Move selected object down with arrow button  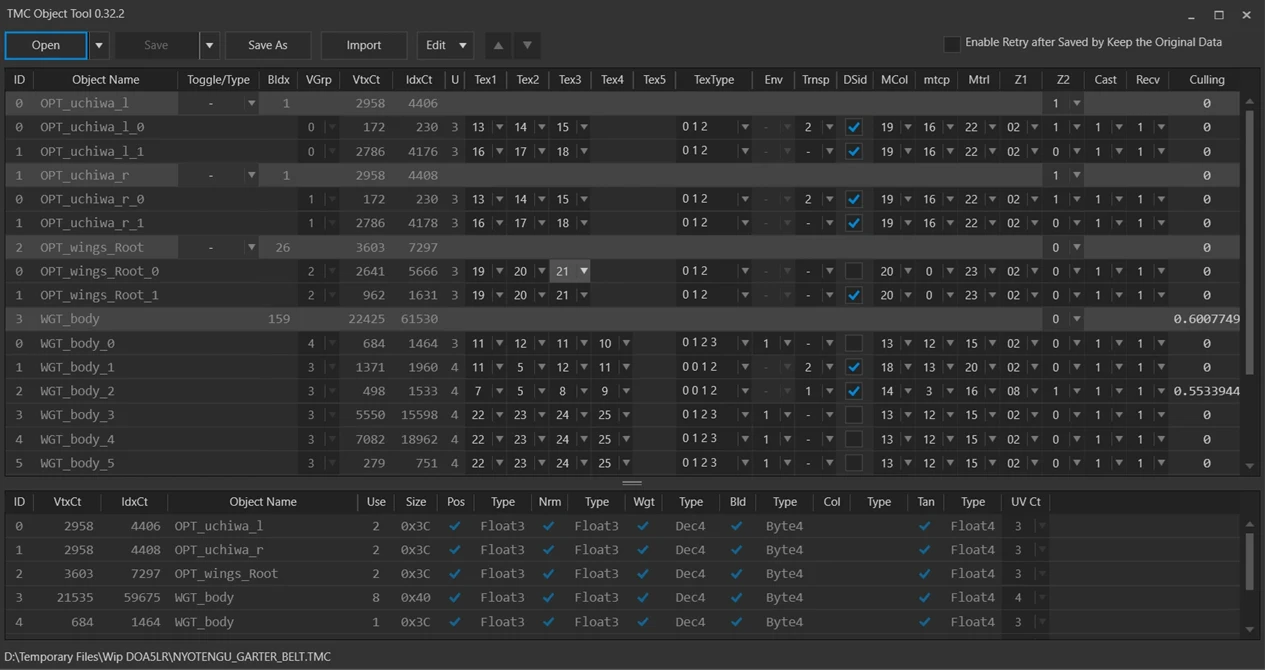527,45
